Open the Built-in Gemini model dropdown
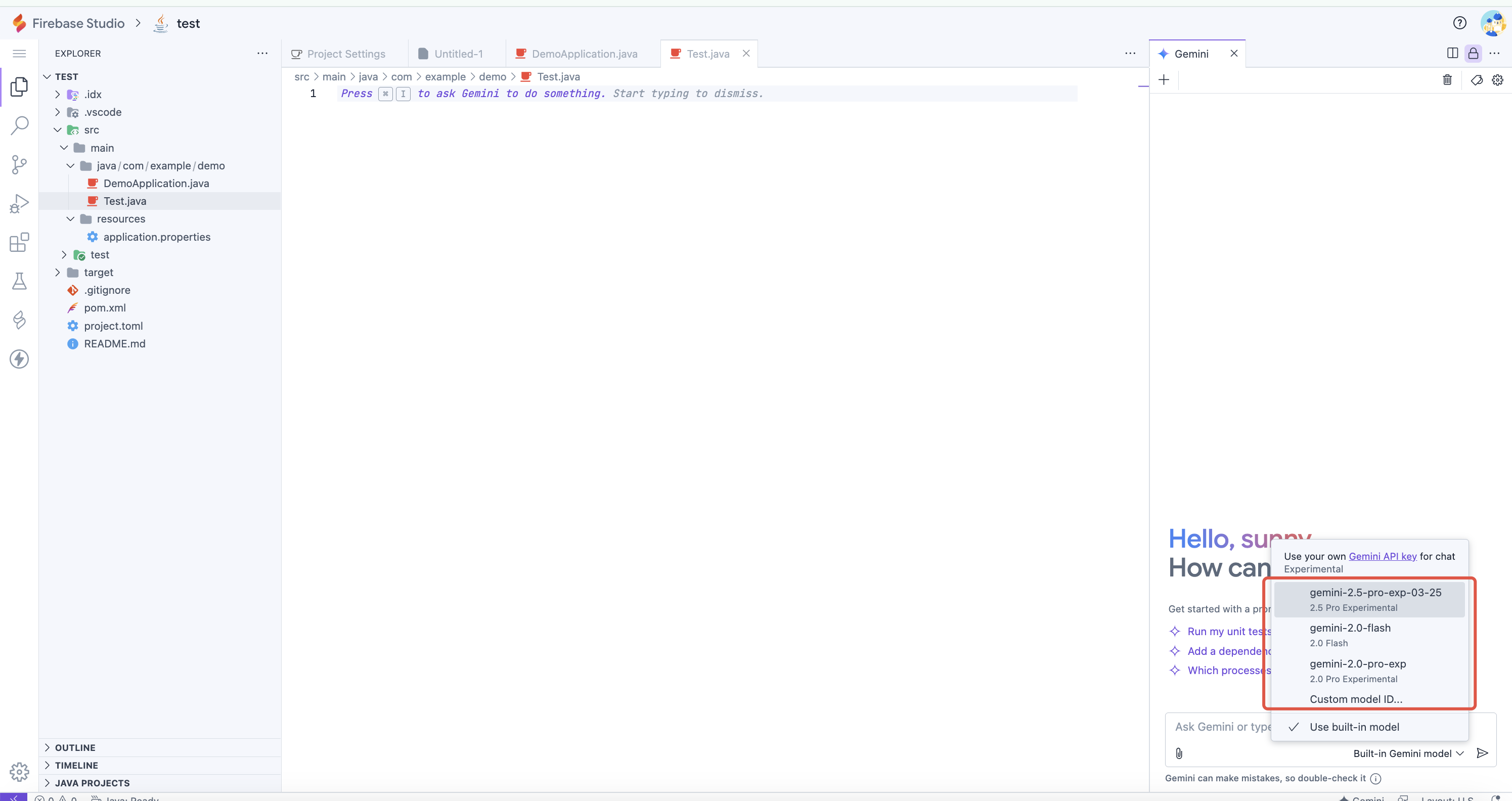This screenshot has width=1512, height=801. tap(1407, 753)
